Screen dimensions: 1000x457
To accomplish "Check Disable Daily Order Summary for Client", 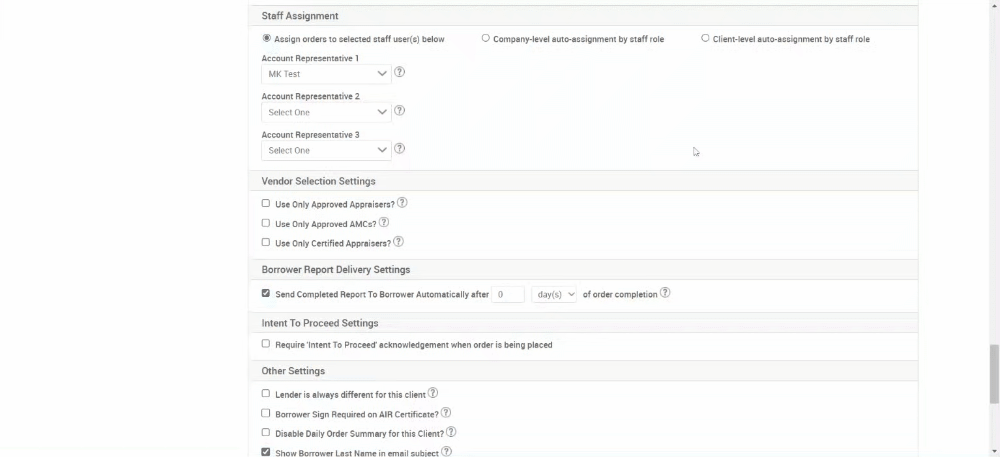I will [265, 432].
